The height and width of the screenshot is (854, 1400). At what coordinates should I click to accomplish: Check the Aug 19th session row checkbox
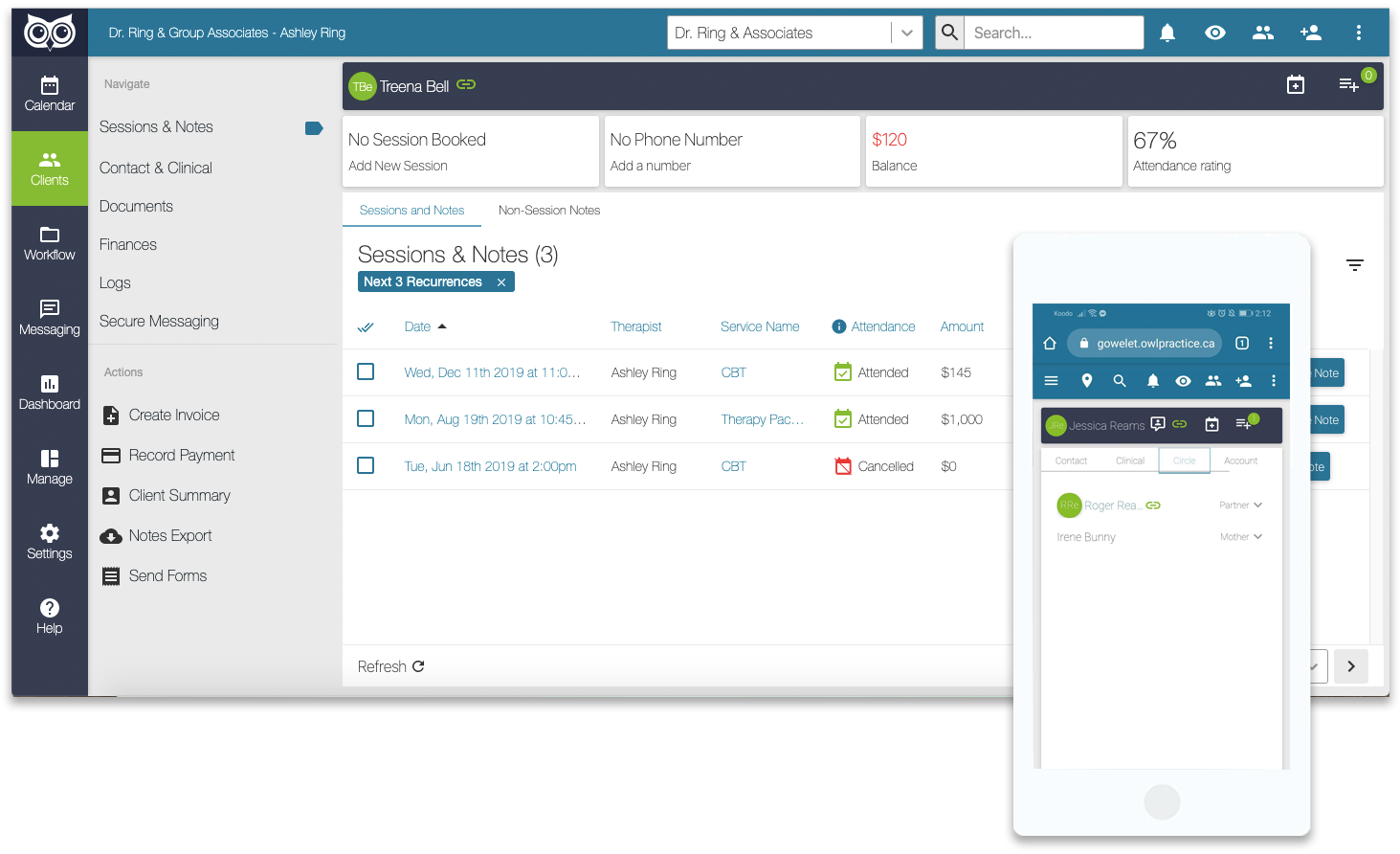pyautogui.click(x=365, y=418)
